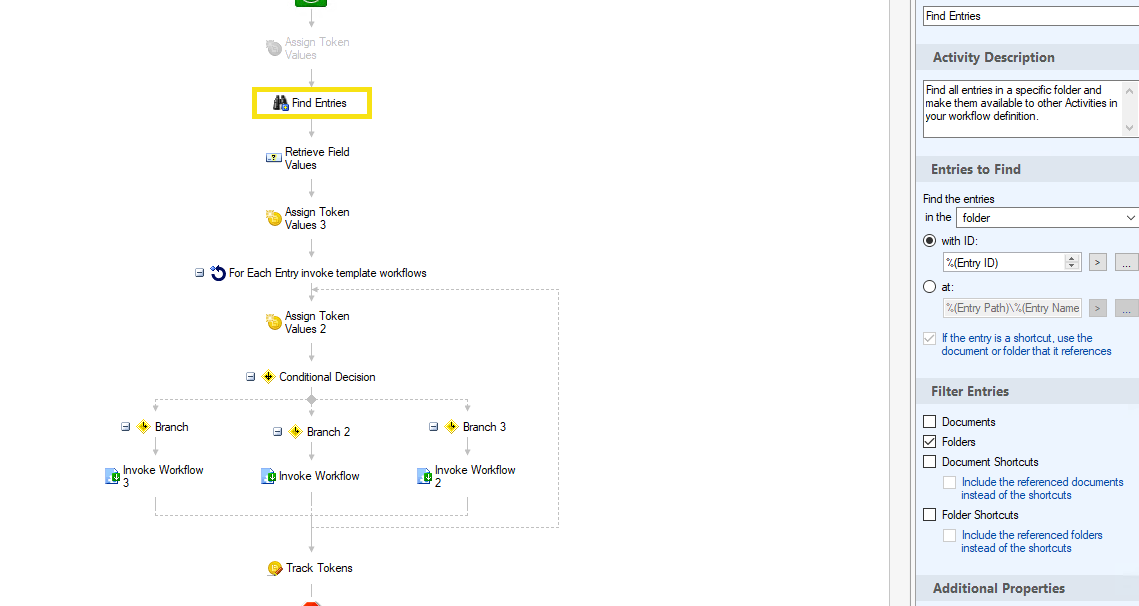
Task: Select the 'at' path radio button
Action: tap(929, 287)
